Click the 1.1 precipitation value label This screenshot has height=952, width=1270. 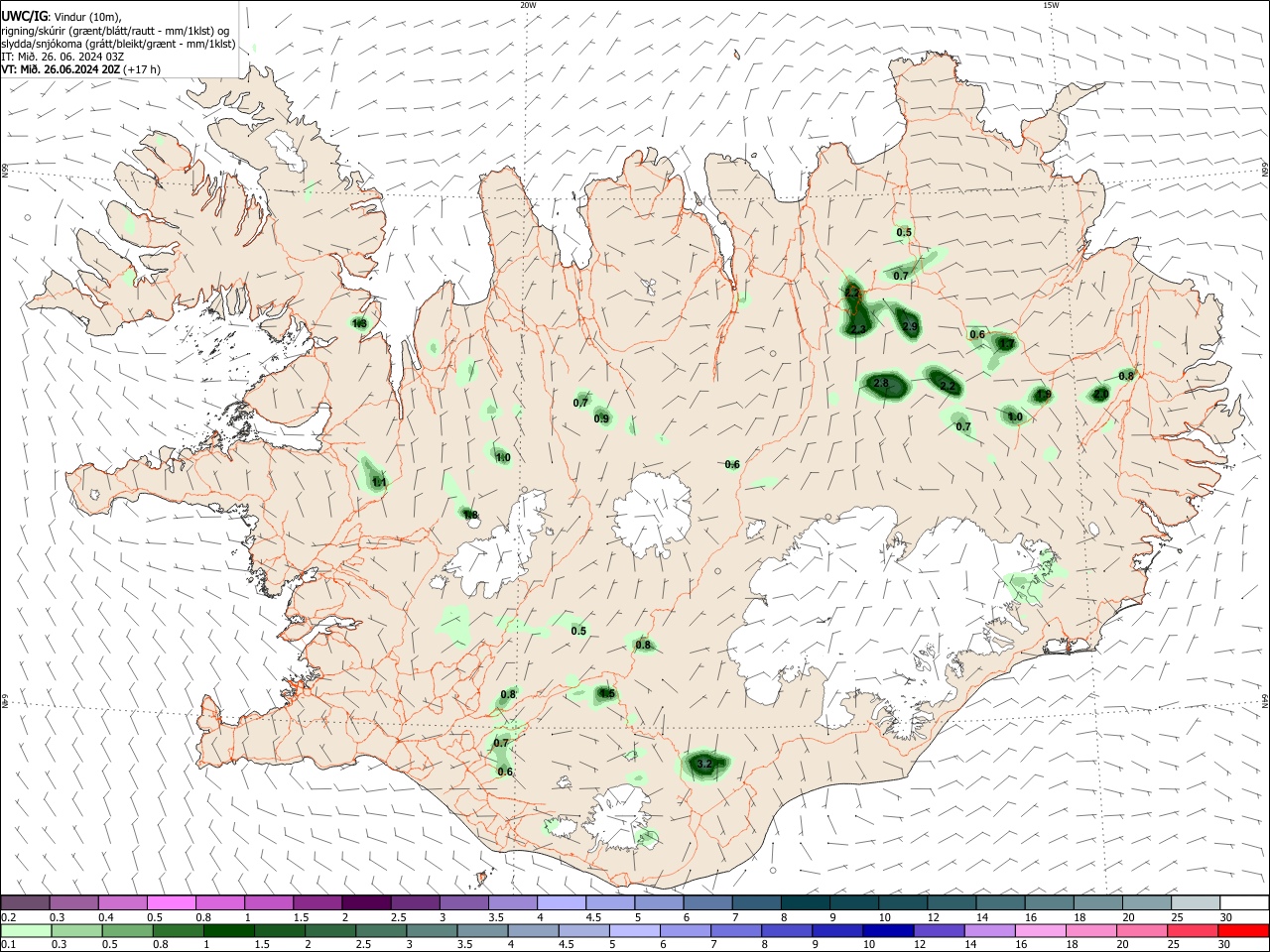tap(378, 482)
